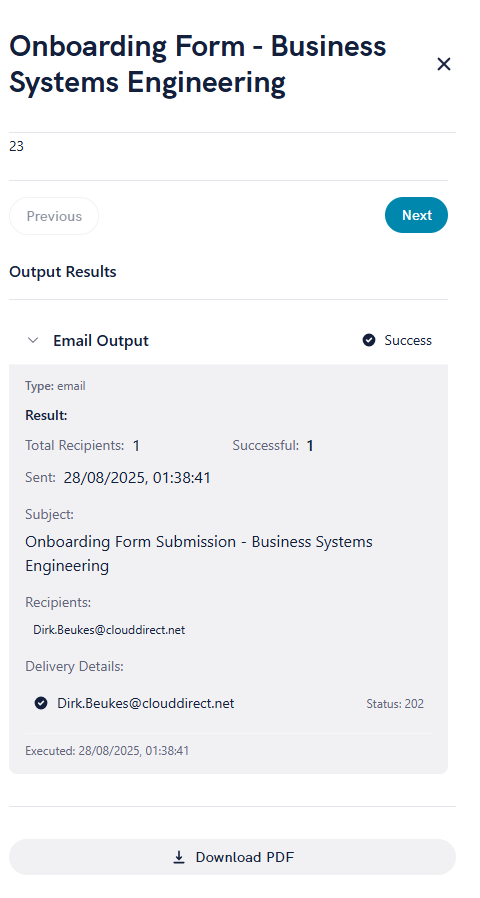Click the Onboarding Form title heading

(198, 64)
